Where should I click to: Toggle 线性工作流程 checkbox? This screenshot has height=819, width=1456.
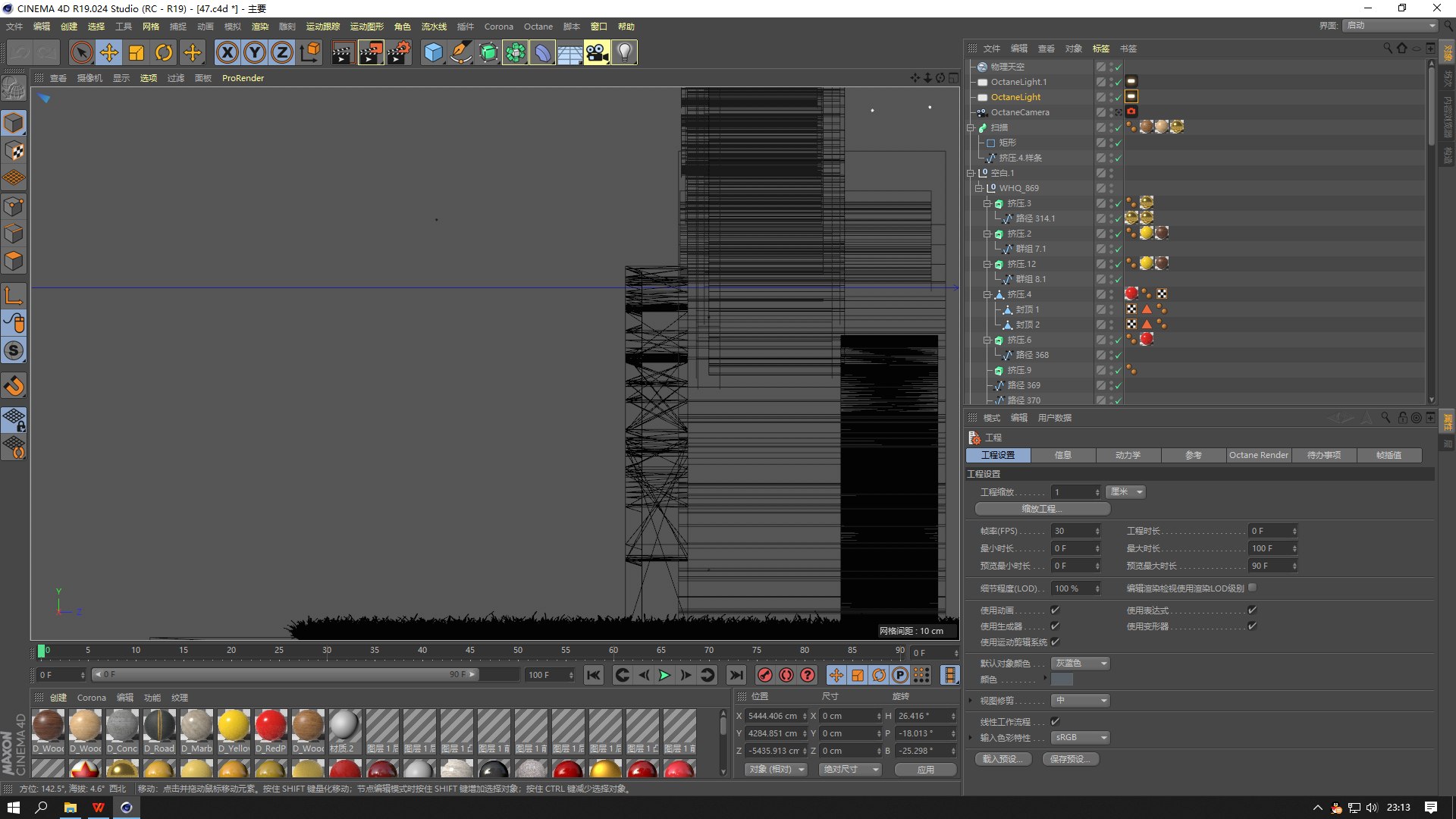coord(1055,721)
